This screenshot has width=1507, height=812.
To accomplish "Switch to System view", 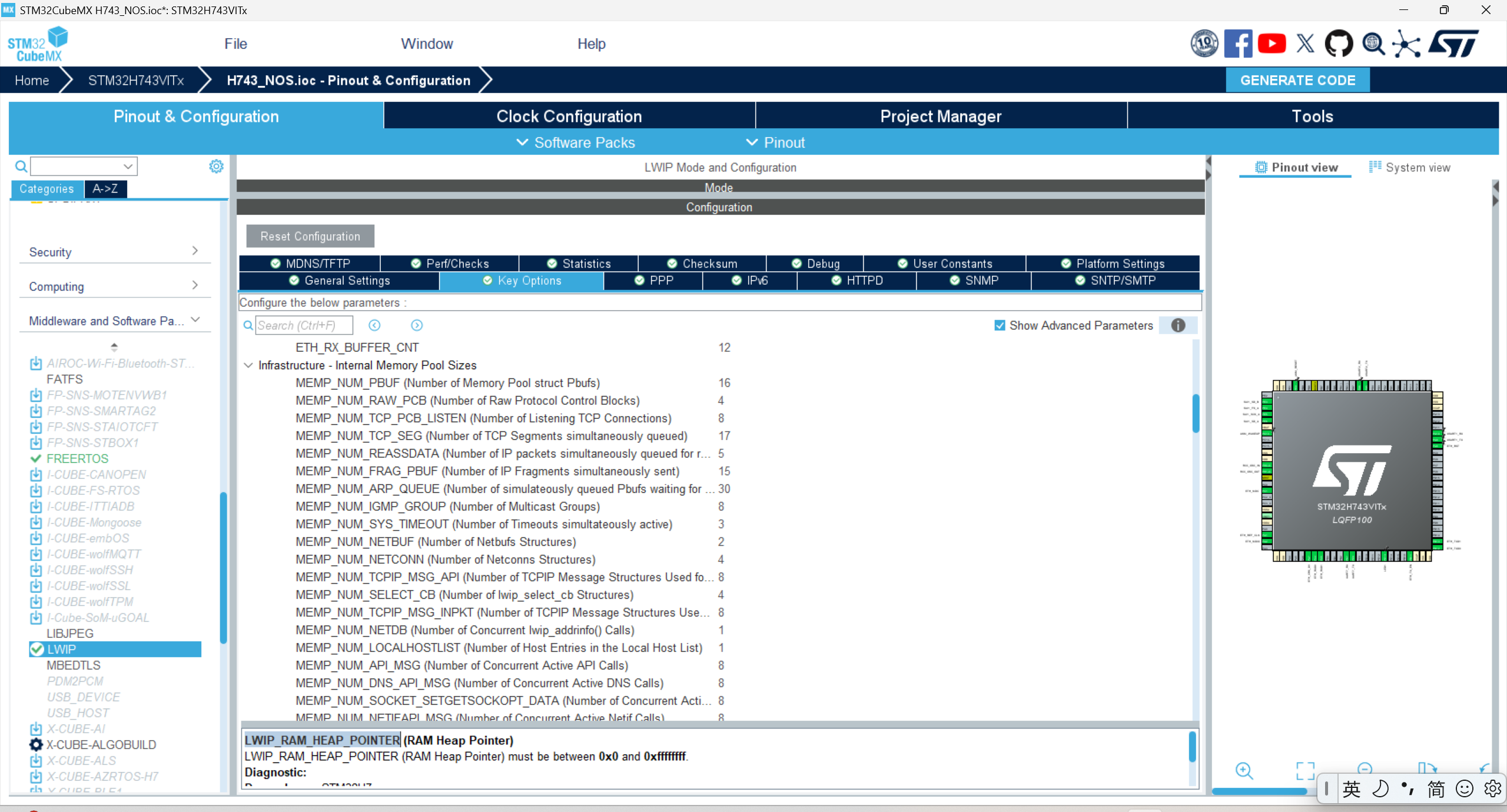I will [x=1409, y=167].
